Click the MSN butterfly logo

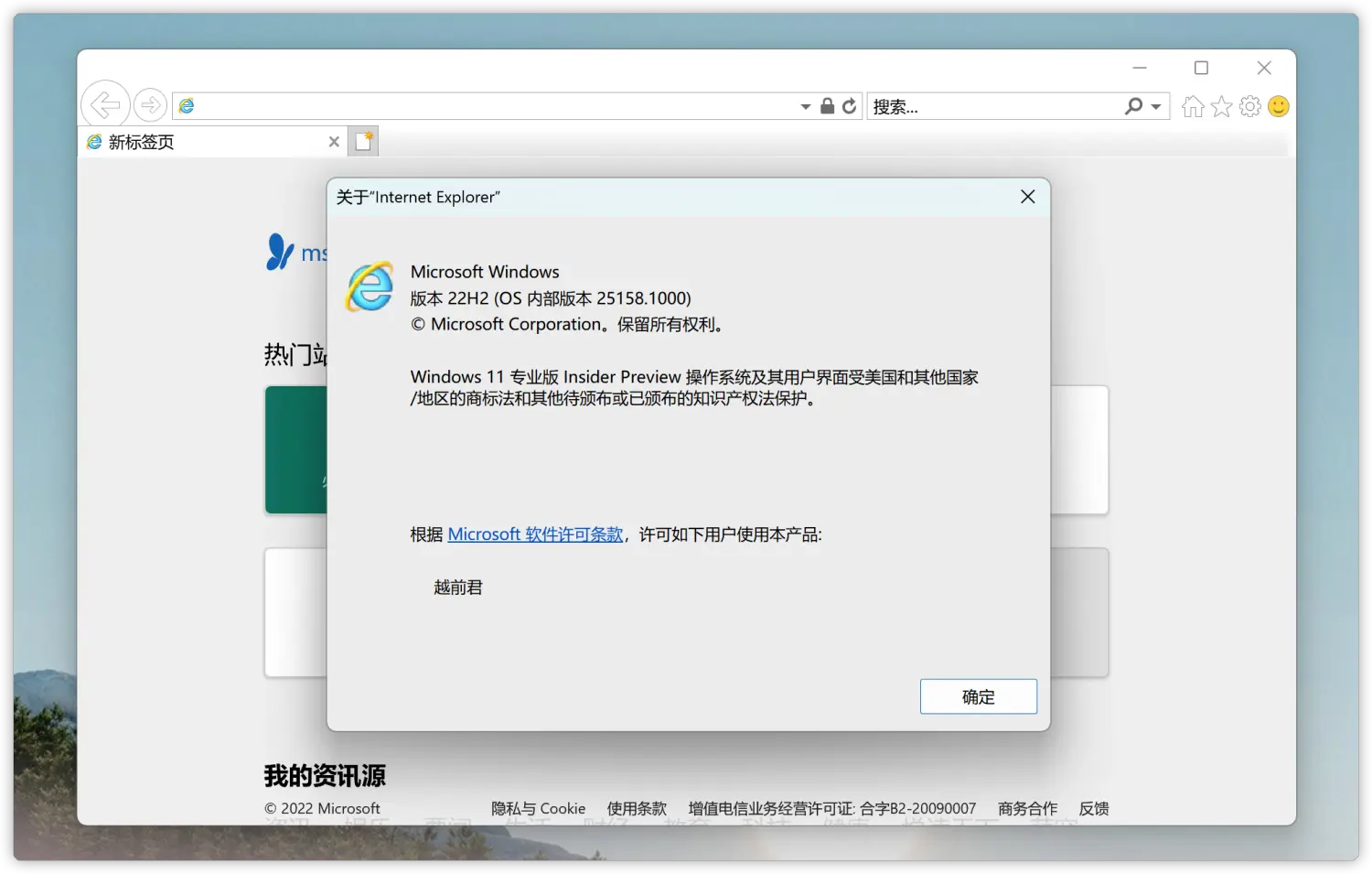pyautogui.click(x=280, y=252)
